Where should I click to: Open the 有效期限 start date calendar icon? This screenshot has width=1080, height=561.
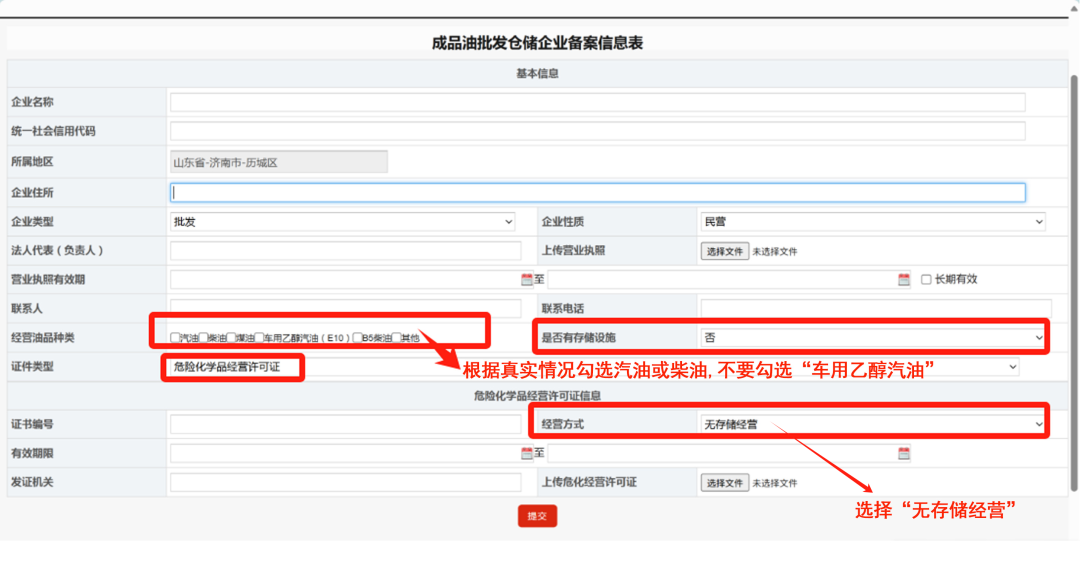coord(527,454)
